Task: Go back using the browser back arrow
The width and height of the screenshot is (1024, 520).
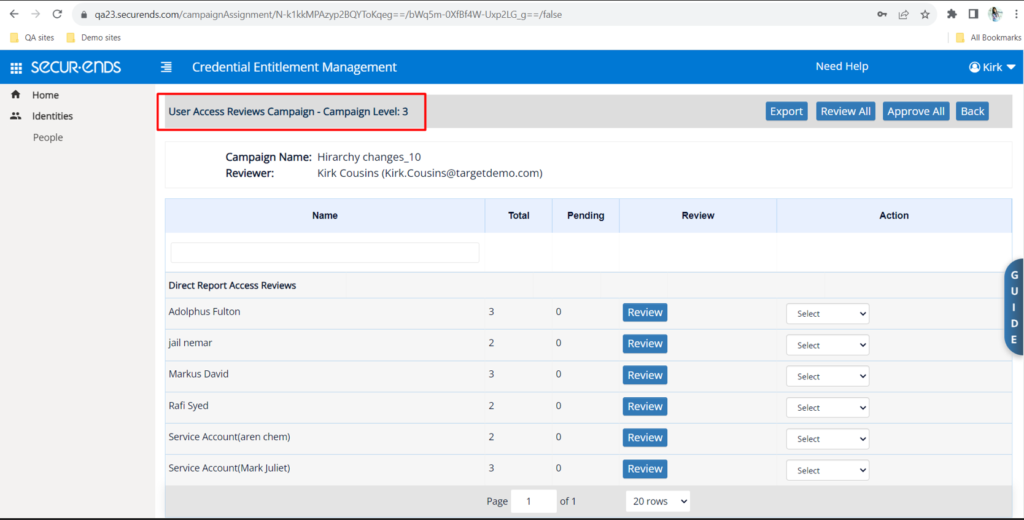Action: (14, 14)
